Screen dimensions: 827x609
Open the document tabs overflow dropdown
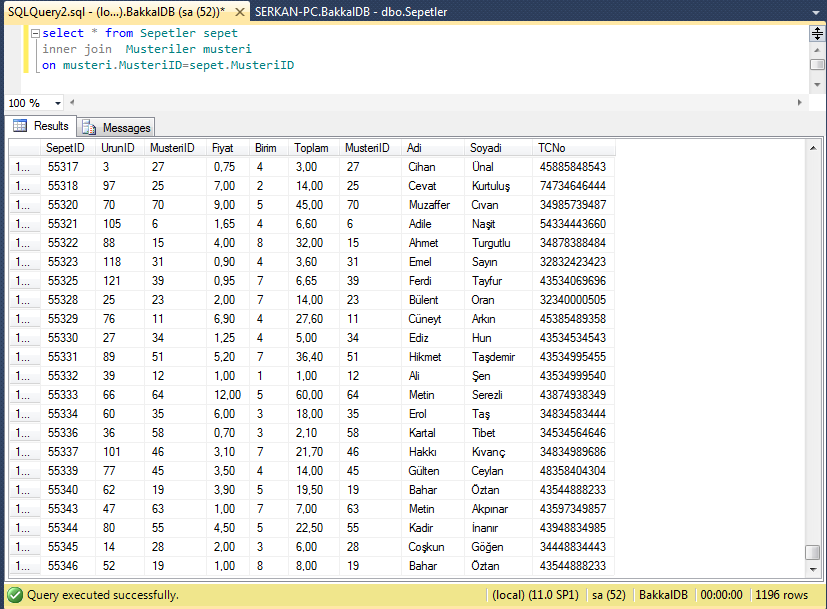[x=816, y=12]
